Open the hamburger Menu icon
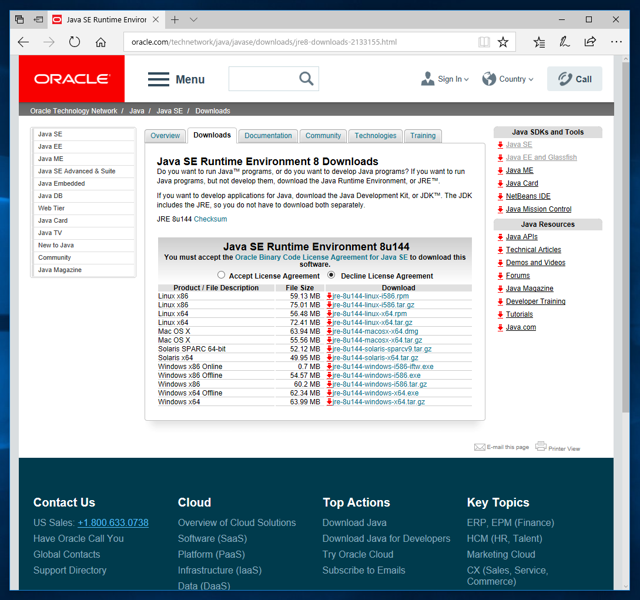Image resolution: width=640 pixels, height=600 pixels. (x=158, y=79)
